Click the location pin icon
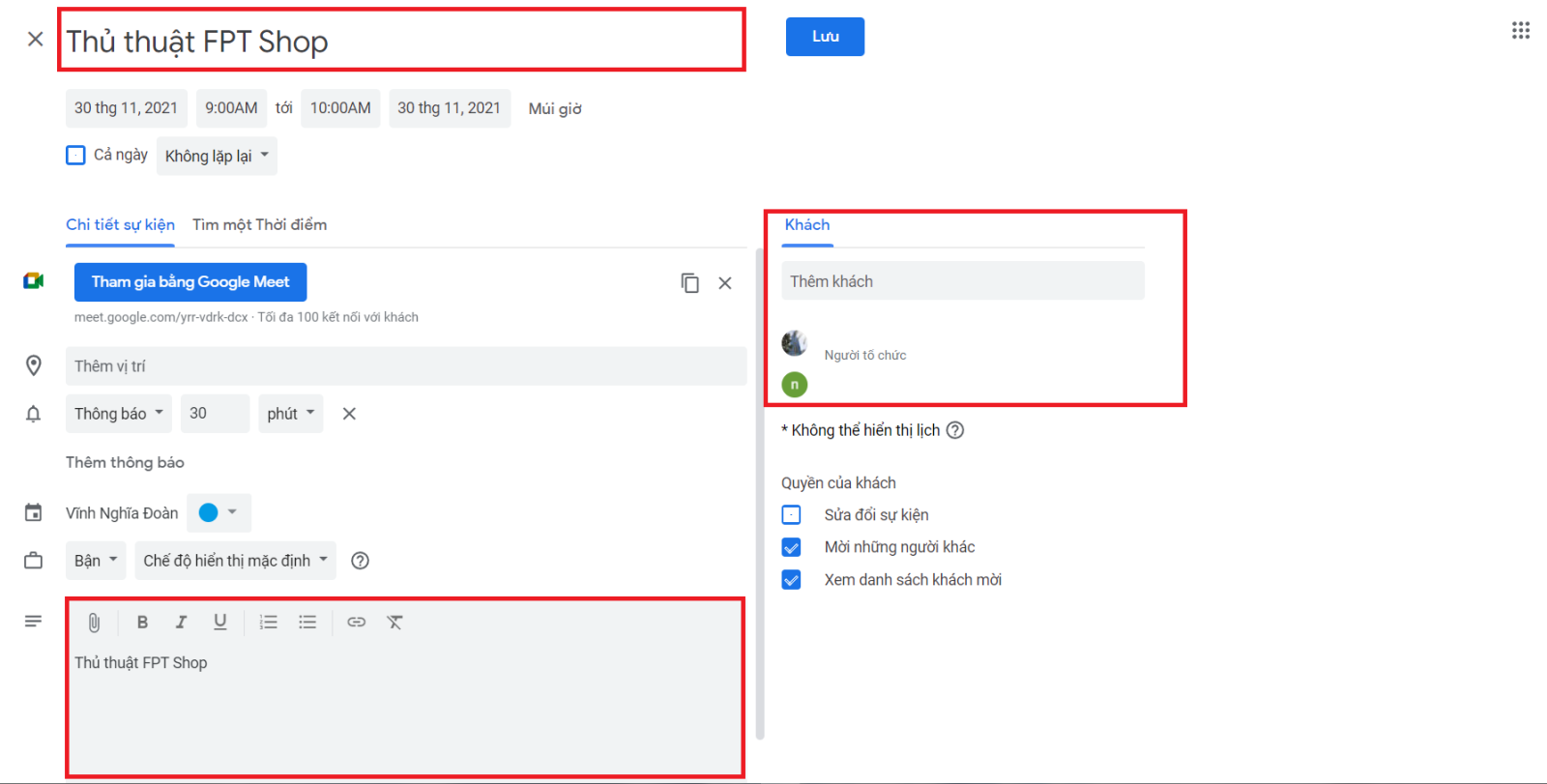This screenshot has height=784, width=1547. tap(34, 365)
